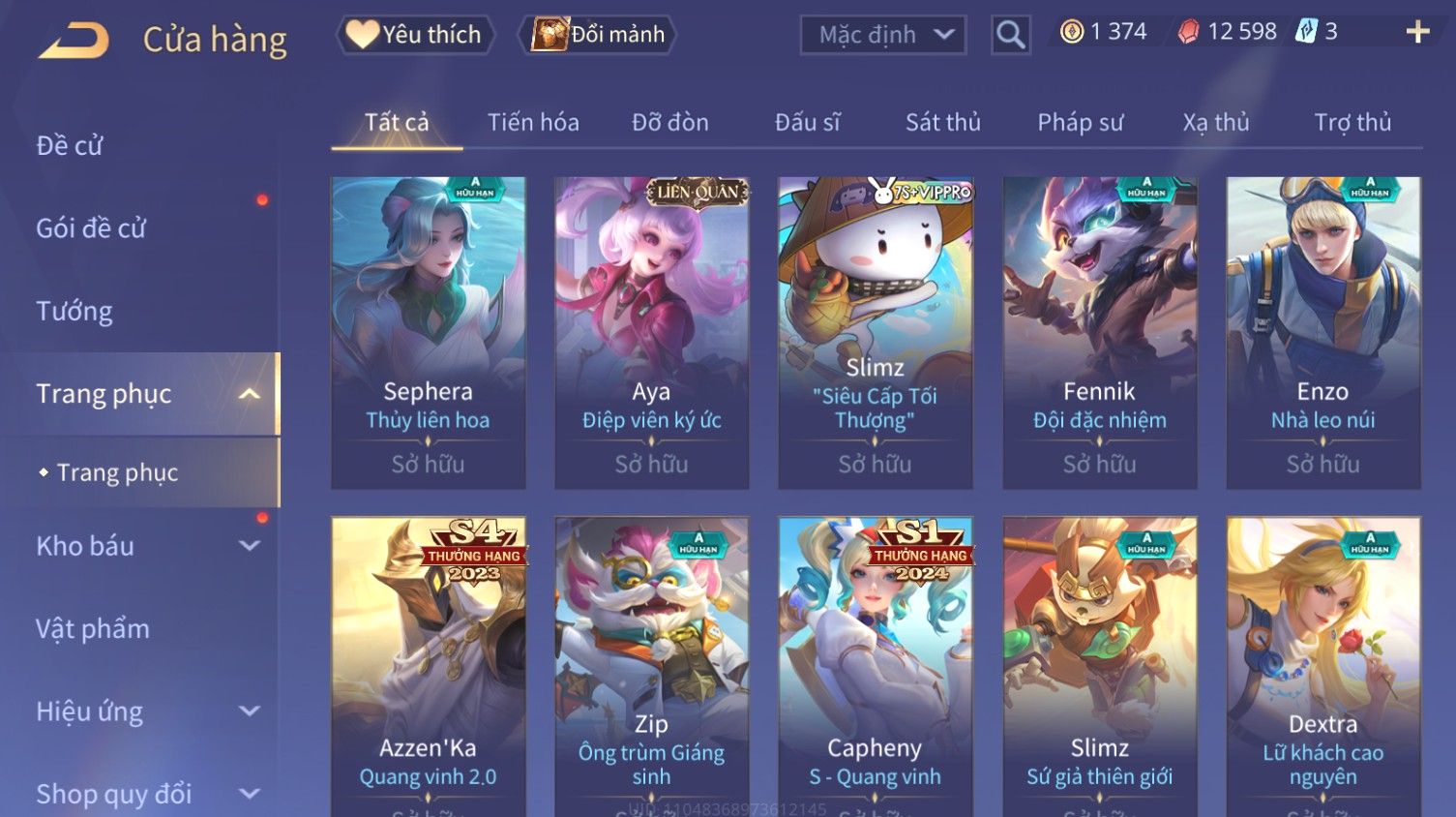The width and height of the screenshot is (1456, 817).
Task: Tap the golden back arrow icon
Action: [x=74, y=41]
